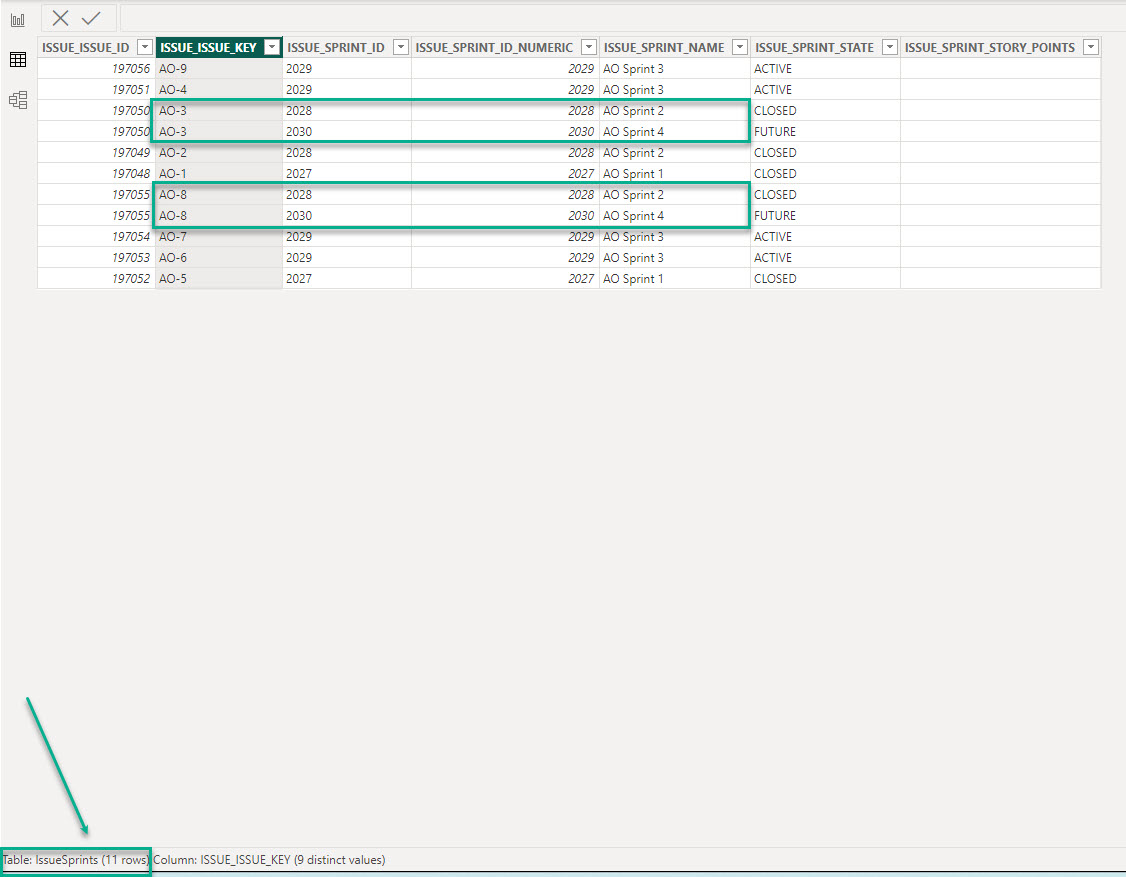Switch to the Data table view icon
The height and width of the screenshot is (877, 1126).
[17, 60]
